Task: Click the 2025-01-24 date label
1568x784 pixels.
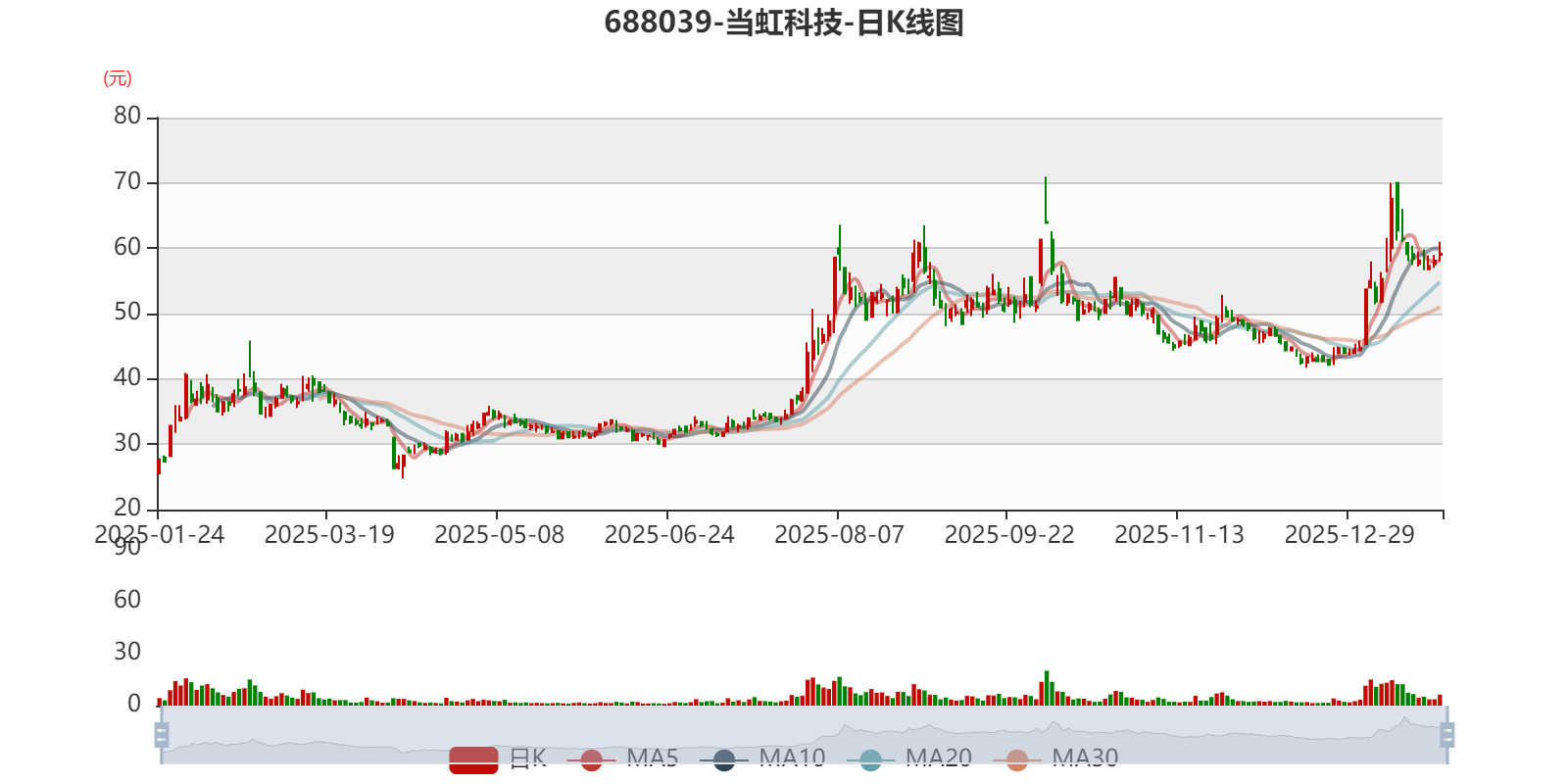Action: [159, 535]
